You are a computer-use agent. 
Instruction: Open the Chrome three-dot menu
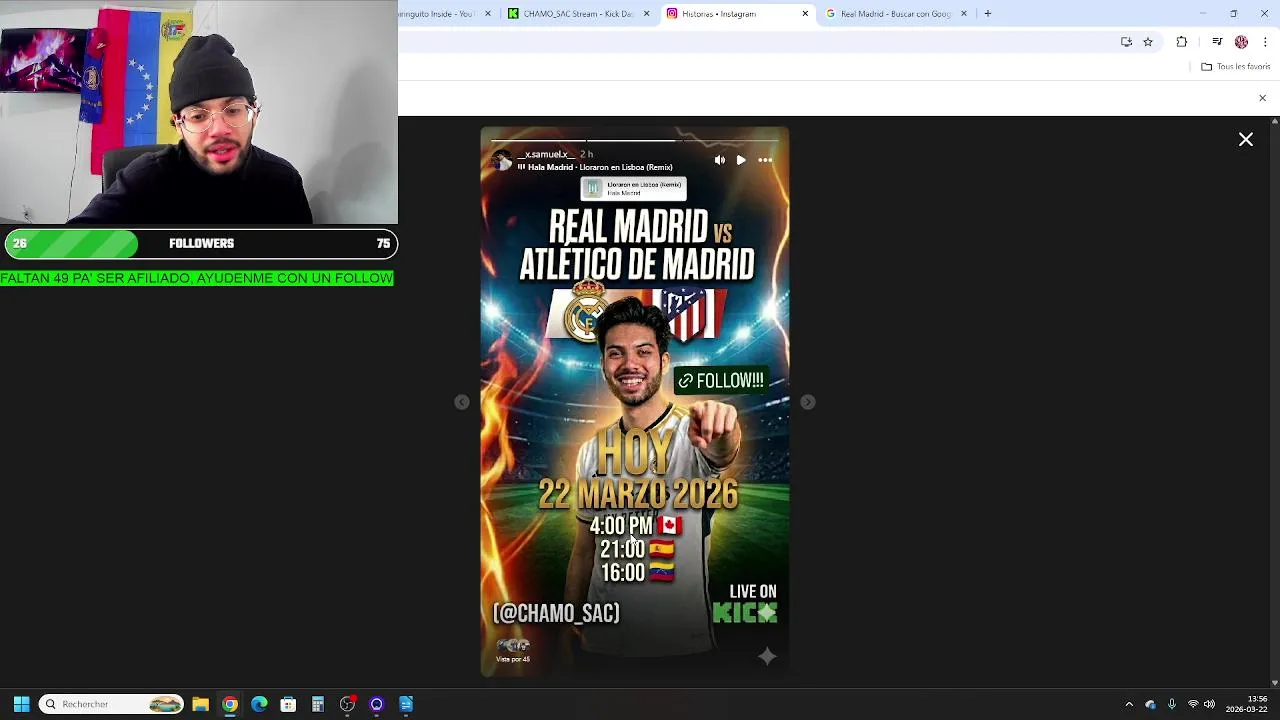1266,42
